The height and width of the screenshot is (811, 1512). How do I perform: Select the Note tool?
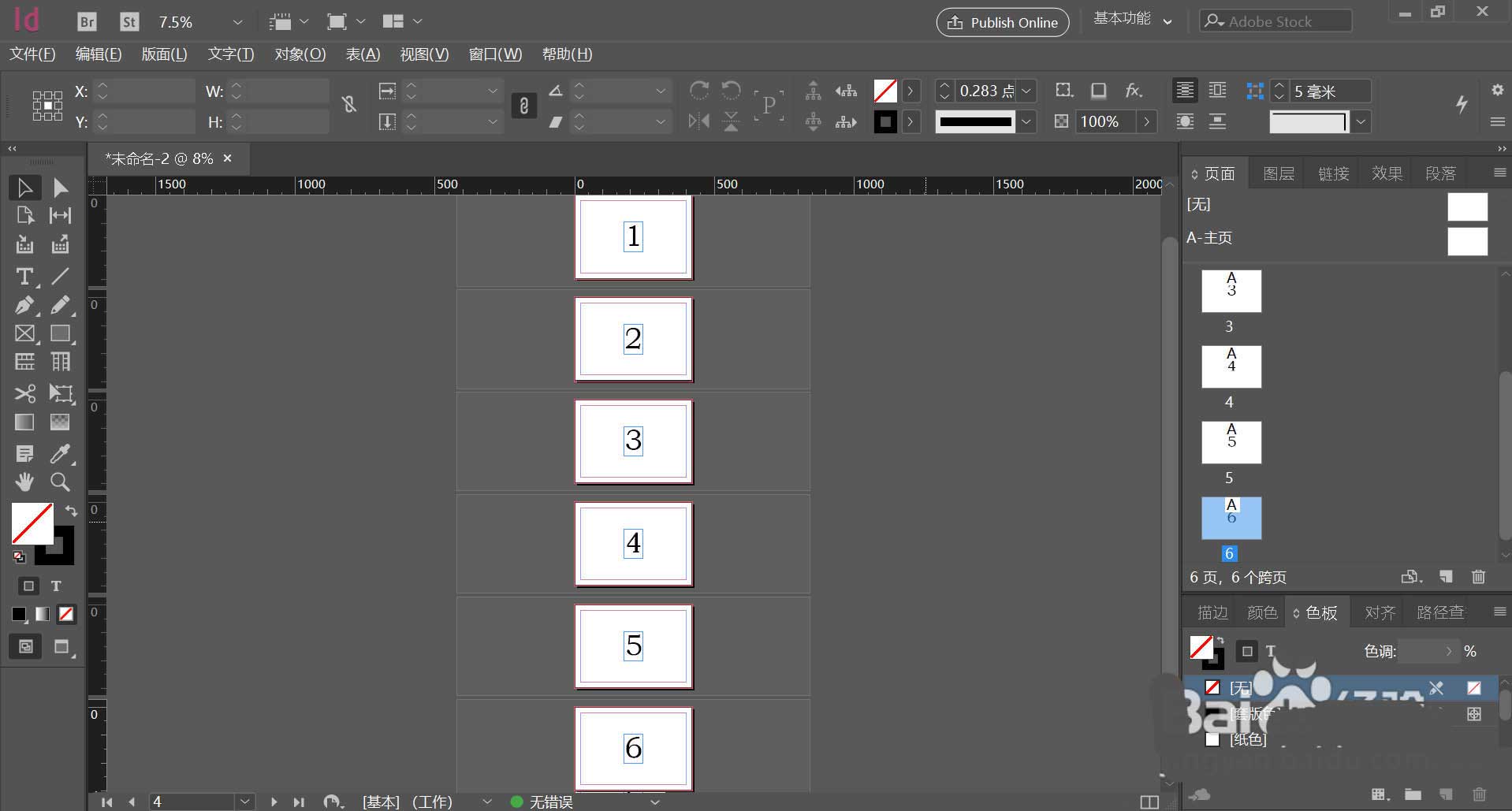pos(24,453)
